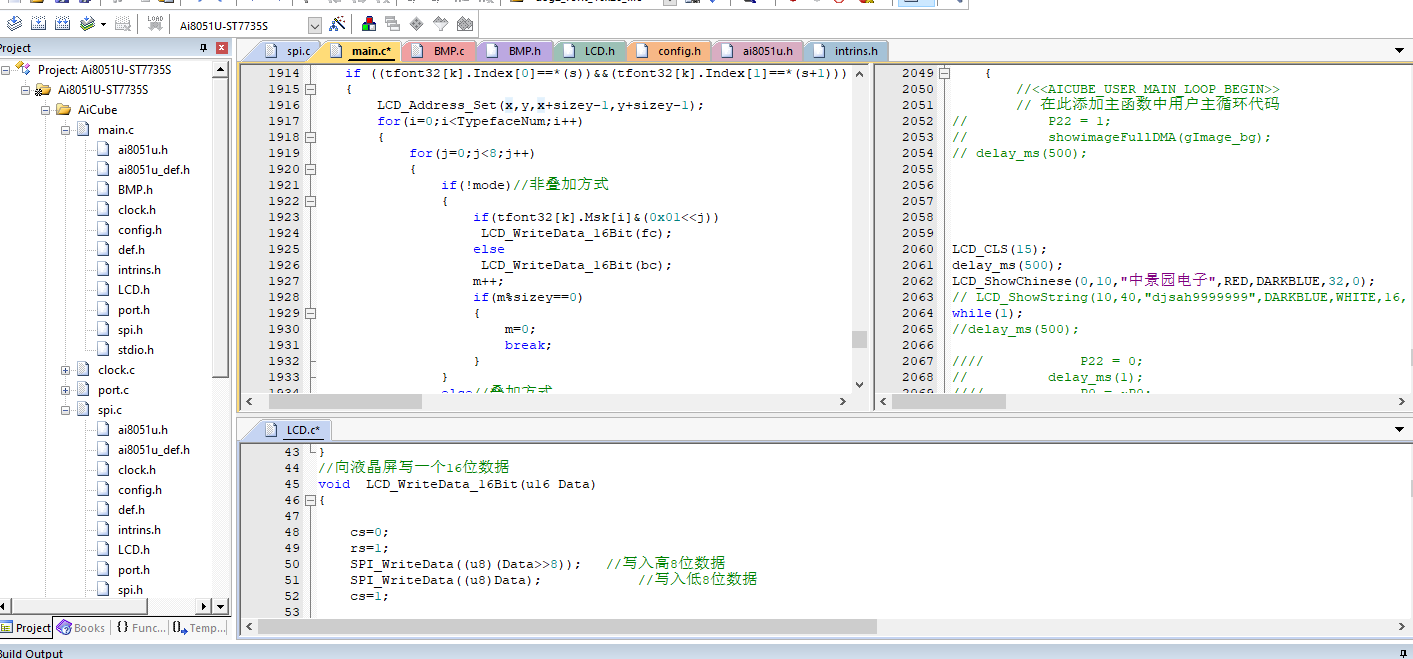Collapse code fold at line 1920
Screen dimensions: 1413x659
tap(311, 169)
